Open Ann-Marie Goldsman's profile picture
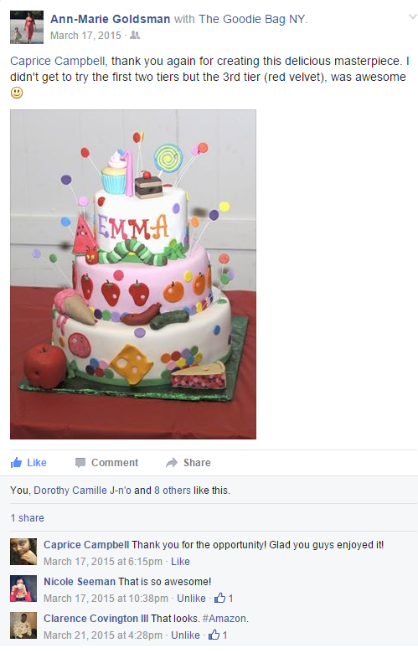418x651 pixels. click(x=27, y=27)
